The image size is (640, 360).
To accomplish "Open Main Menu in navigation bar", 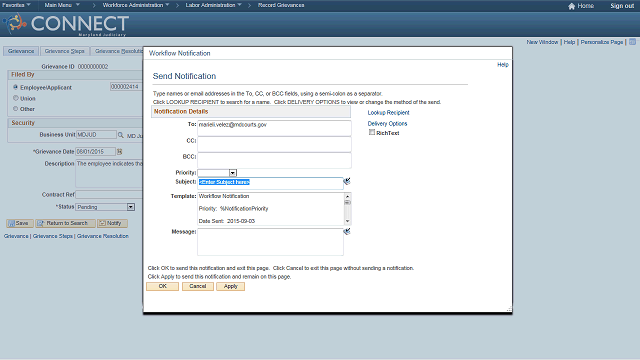I will pyautogui.click(x=62, y=5).
